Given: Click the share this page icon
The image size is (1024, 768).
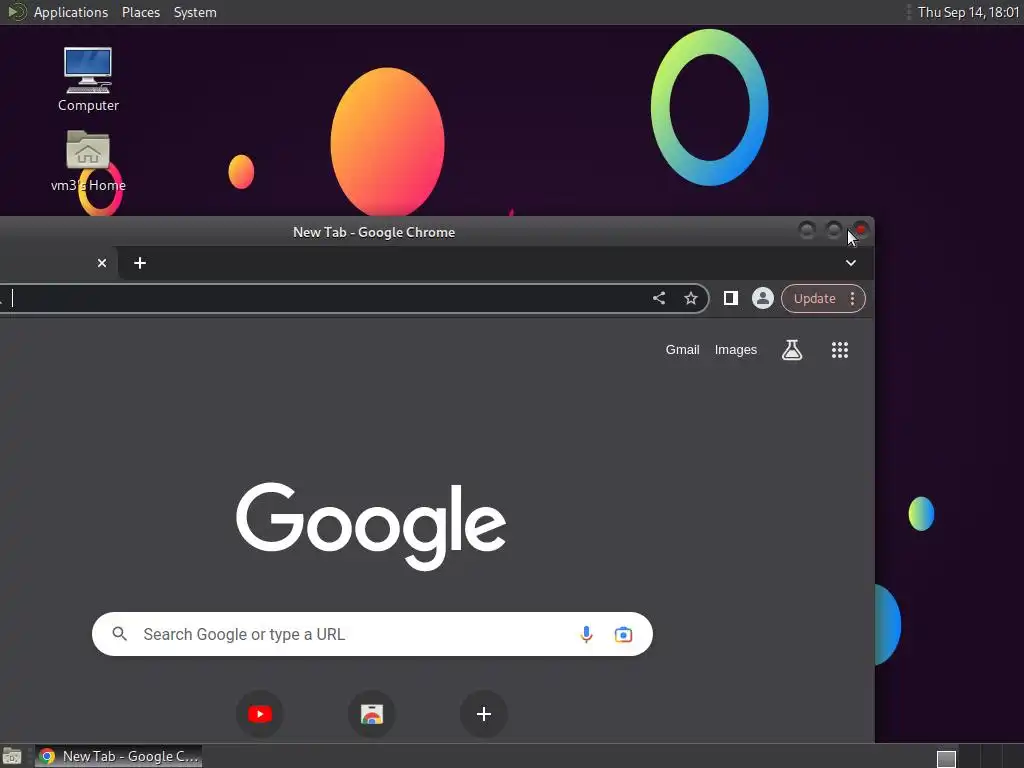Looking at the screenshot, I should (x=659, y=298).
